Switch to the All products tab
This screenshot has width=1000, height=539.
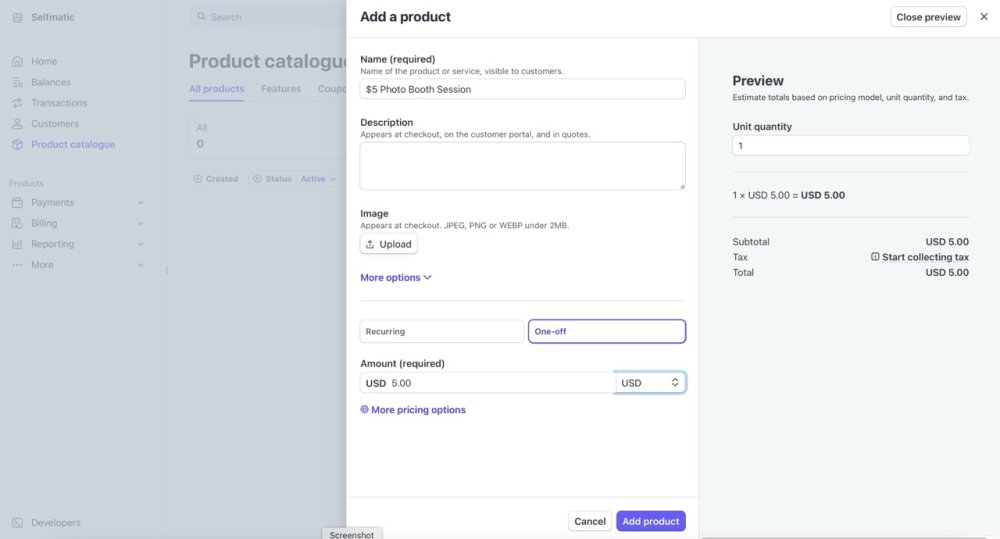pyautogui.click(x=216, y=89)
